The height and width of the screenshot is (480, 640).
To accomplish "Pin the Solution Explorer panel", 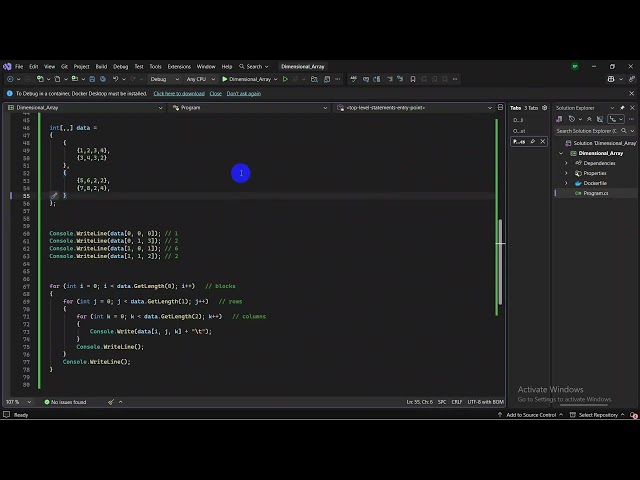I will pyautogui.click(x=622, y=108).
